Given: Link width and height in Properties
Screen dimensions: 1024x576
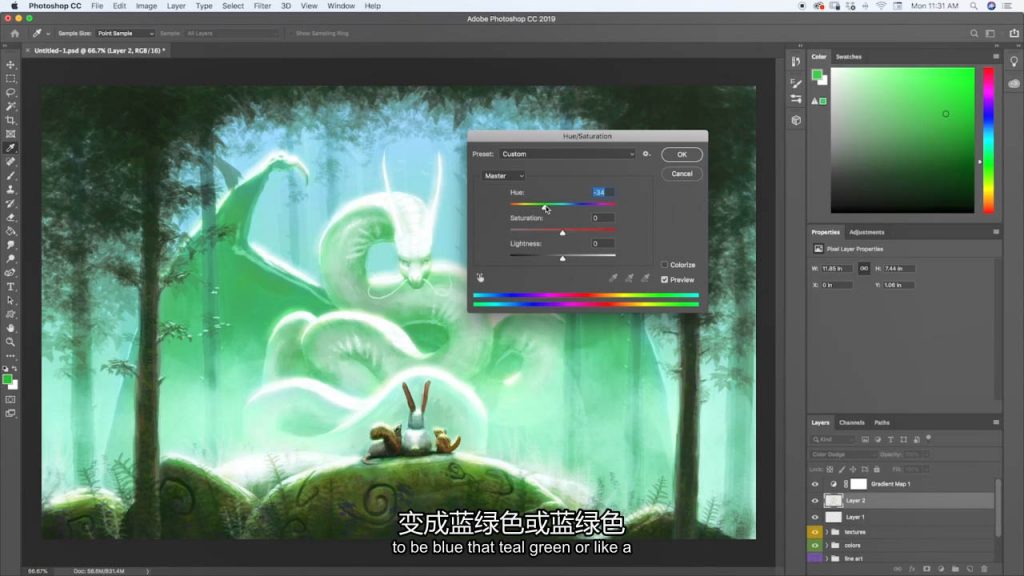Looking at the screenshot, I should click(x=863, y=268).
